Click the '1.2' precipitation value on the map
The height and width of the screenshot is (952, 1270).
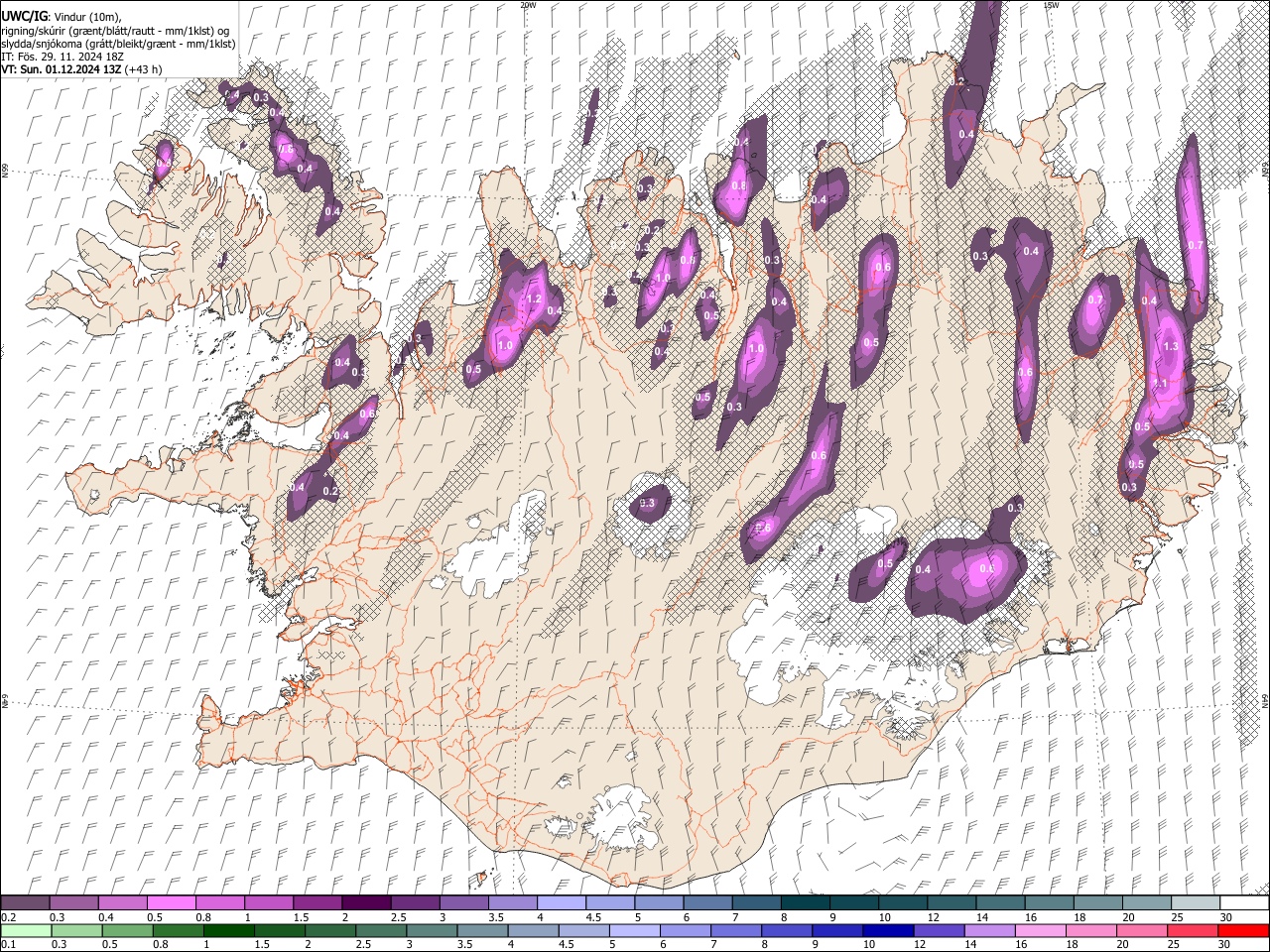(532, 298)
